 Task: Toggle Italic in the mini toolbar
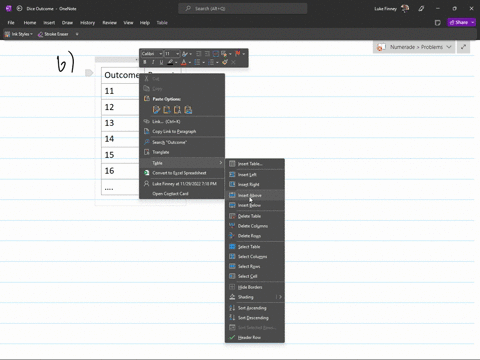pyautogui.click(x=153, y=62)
